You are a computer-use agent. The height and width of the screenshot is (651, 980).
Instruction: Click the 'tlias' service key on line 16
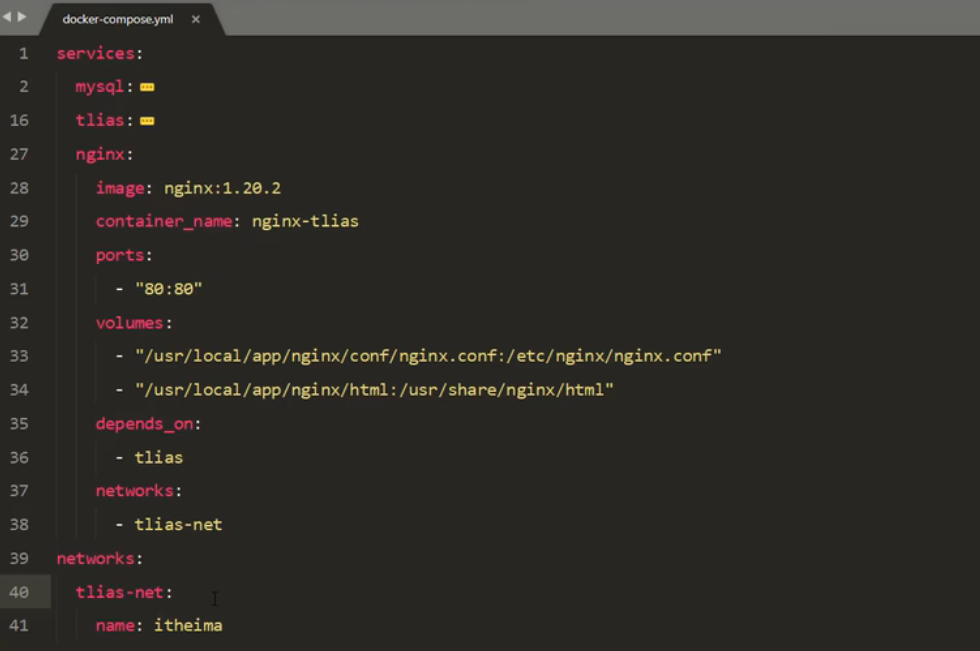tap(100, 121)
